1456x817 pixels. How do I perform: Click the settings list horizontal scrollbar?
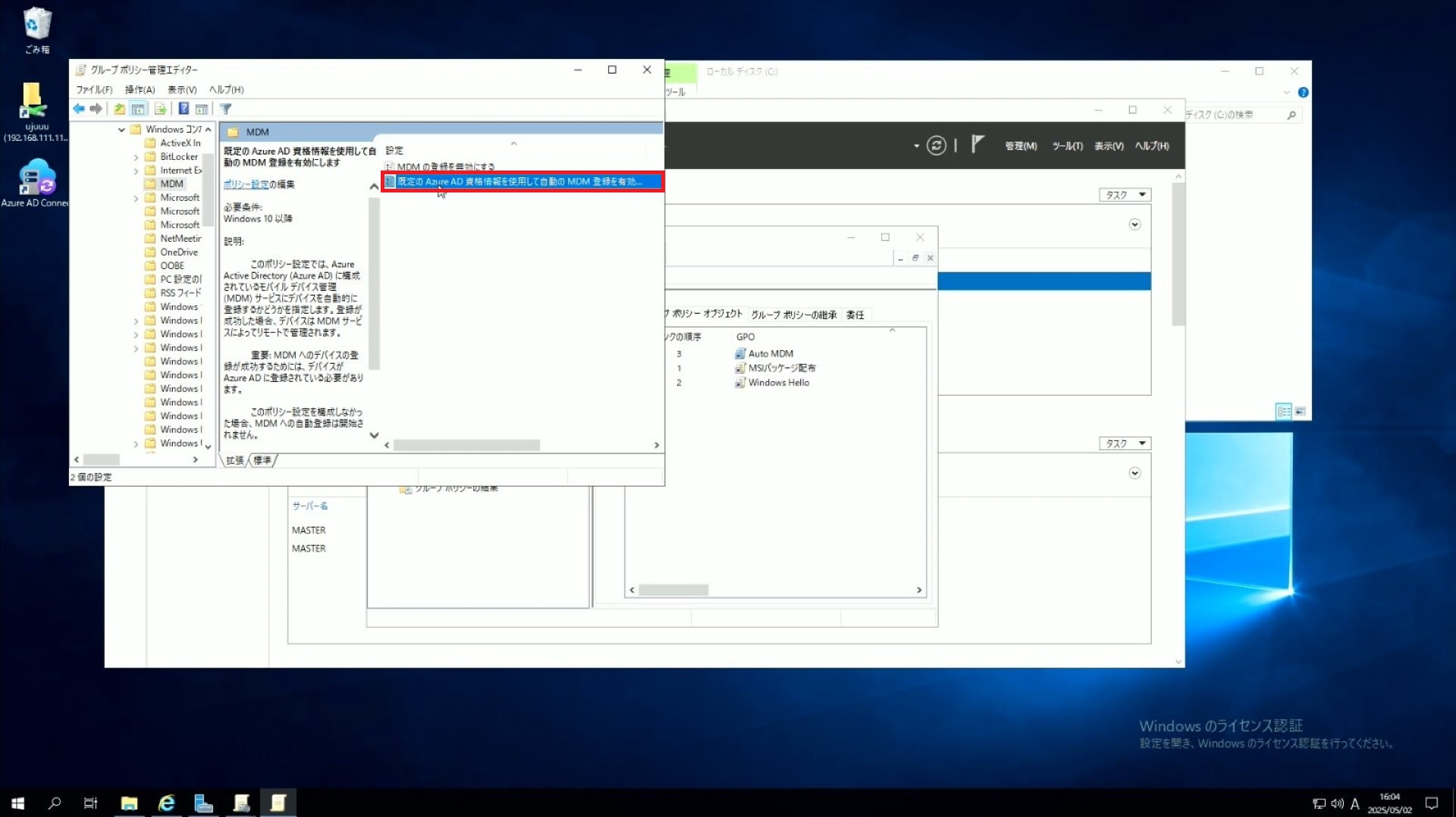(466, 446)
